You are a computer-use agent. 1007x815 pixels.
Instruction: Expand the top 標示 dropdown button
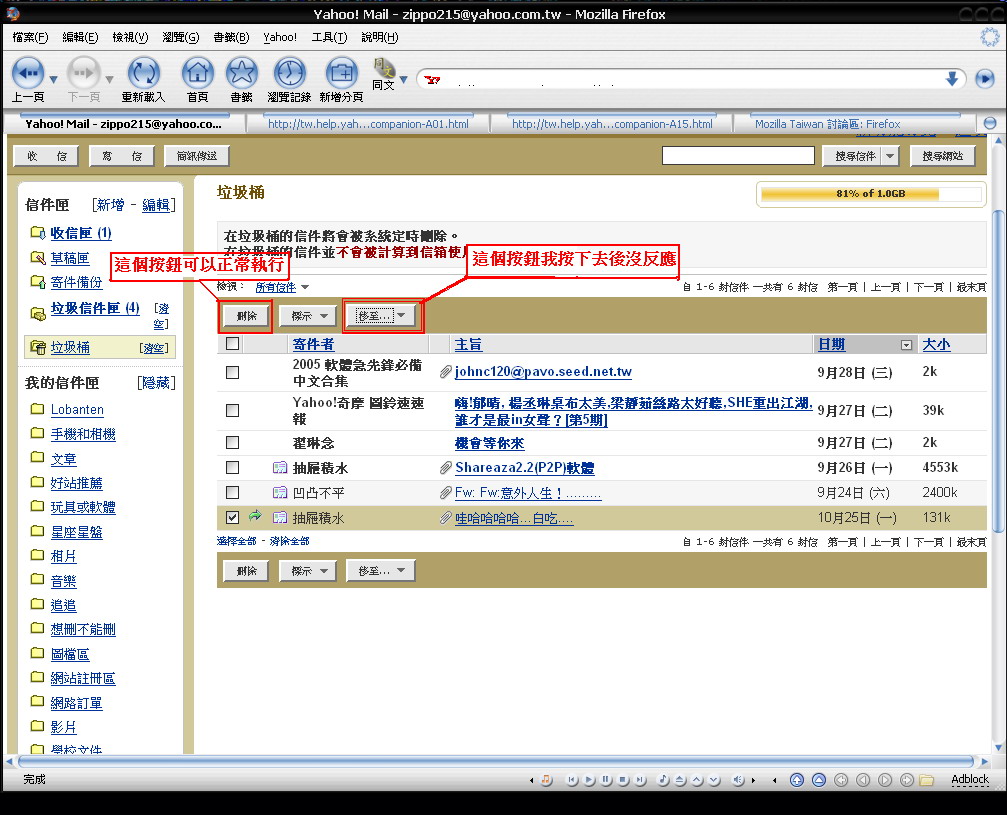[307, 316]
